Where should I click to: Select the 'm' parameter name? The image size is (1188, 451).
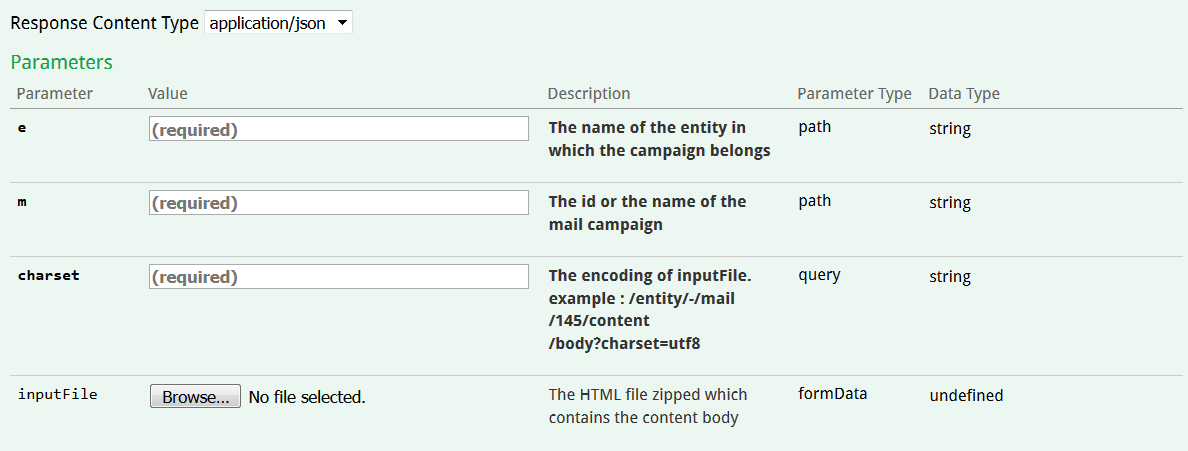click(23, 203)
